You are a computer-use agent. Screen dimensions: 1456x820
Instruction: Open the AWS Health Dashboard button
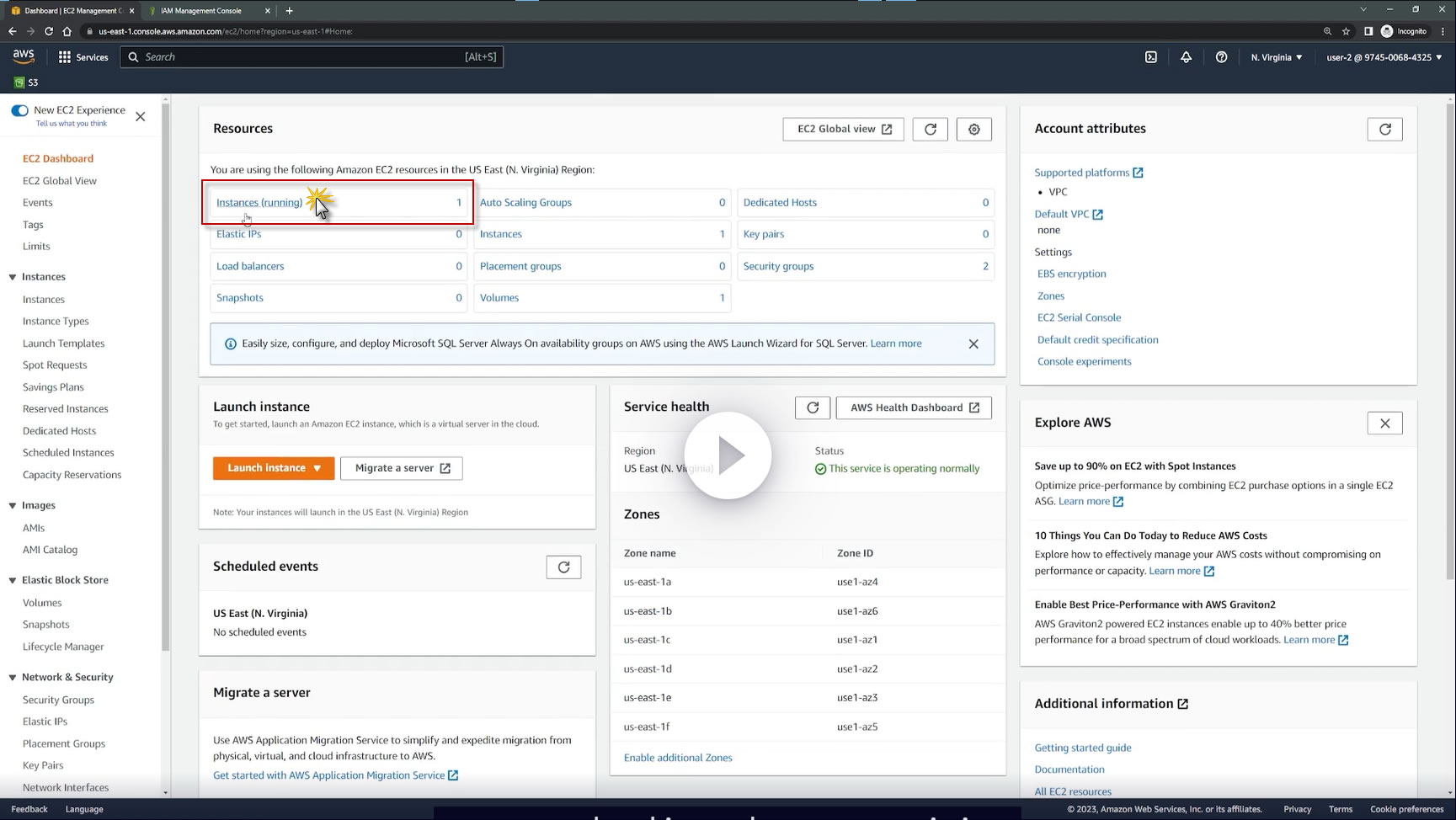(914, 407)
